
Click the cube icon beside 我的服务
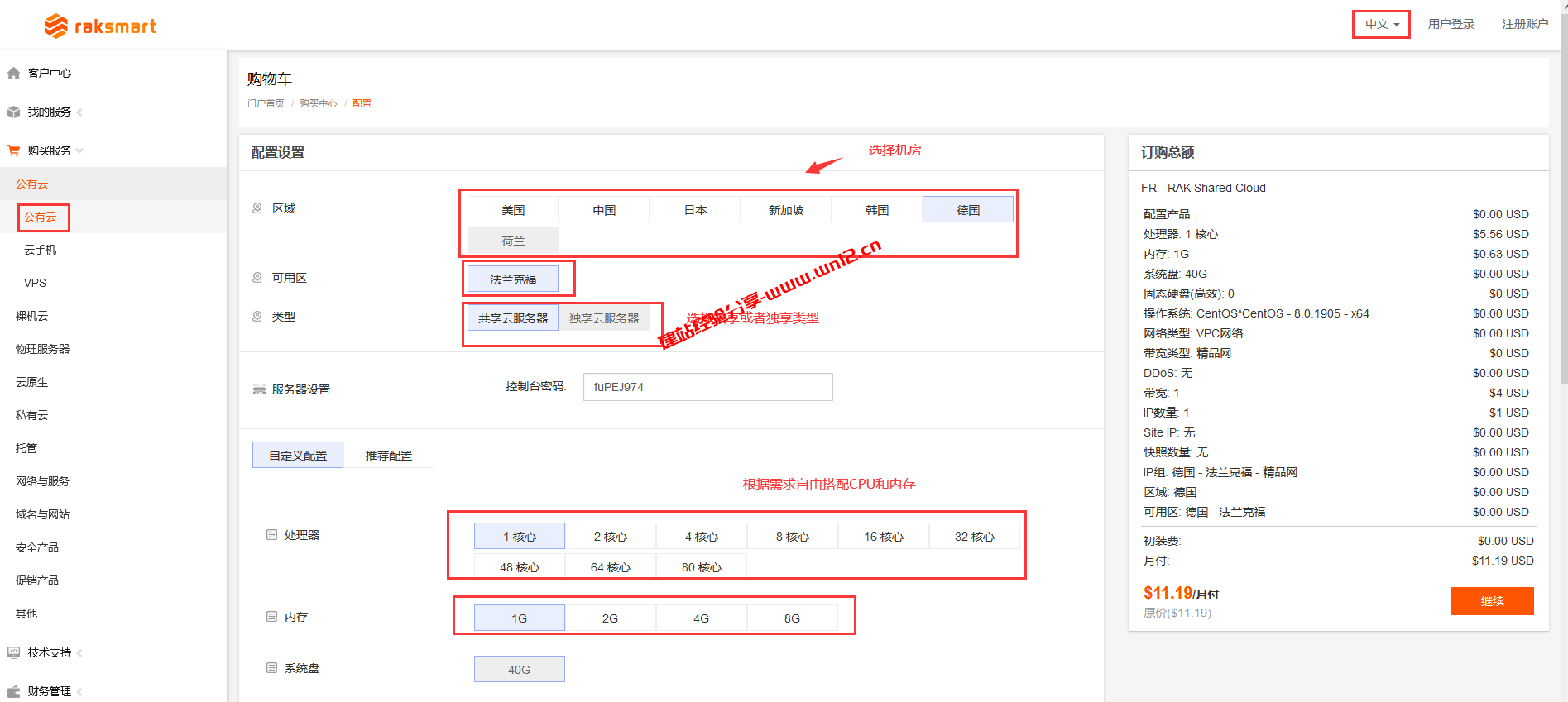(13, 112)
